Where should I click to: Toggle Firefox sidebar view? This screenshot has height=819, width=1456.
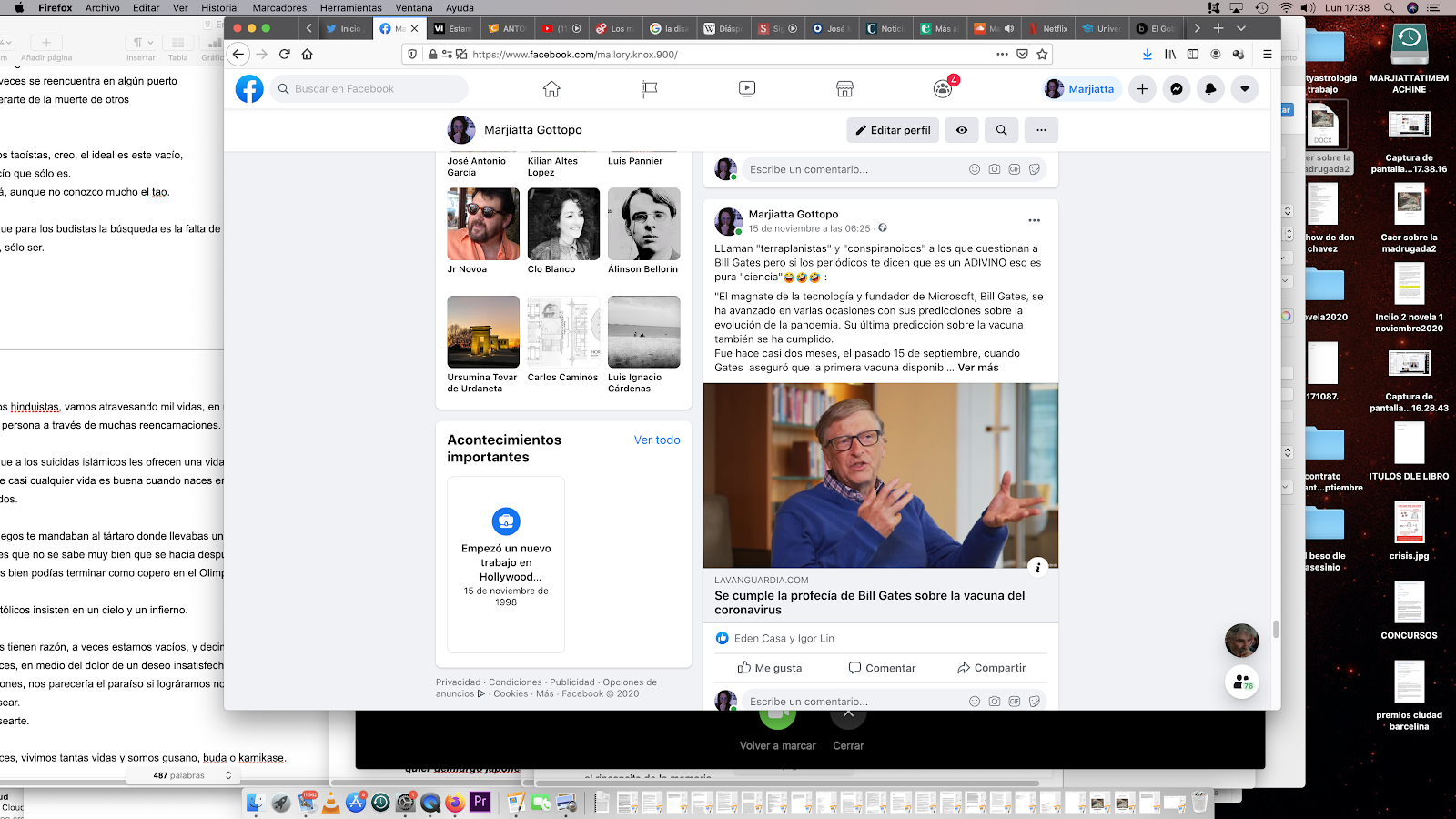pyautogui.click(x=1193, y=55)
